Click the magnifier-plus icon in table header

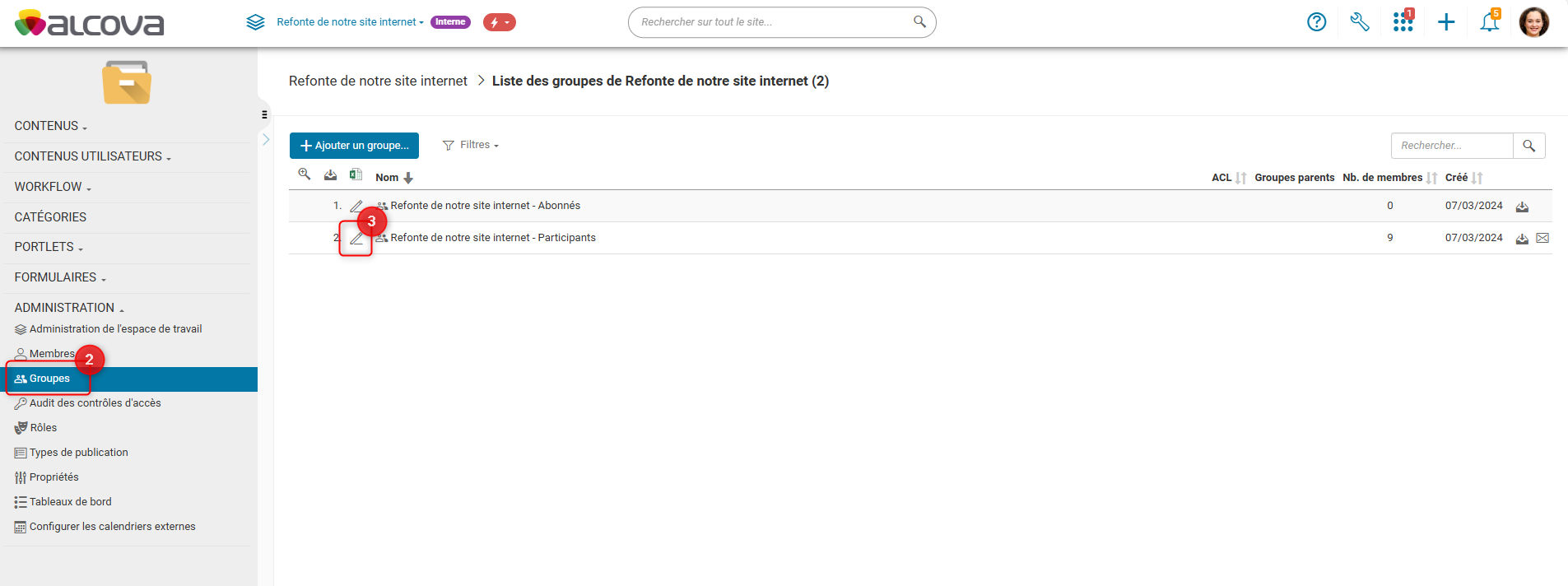point(305,174)
